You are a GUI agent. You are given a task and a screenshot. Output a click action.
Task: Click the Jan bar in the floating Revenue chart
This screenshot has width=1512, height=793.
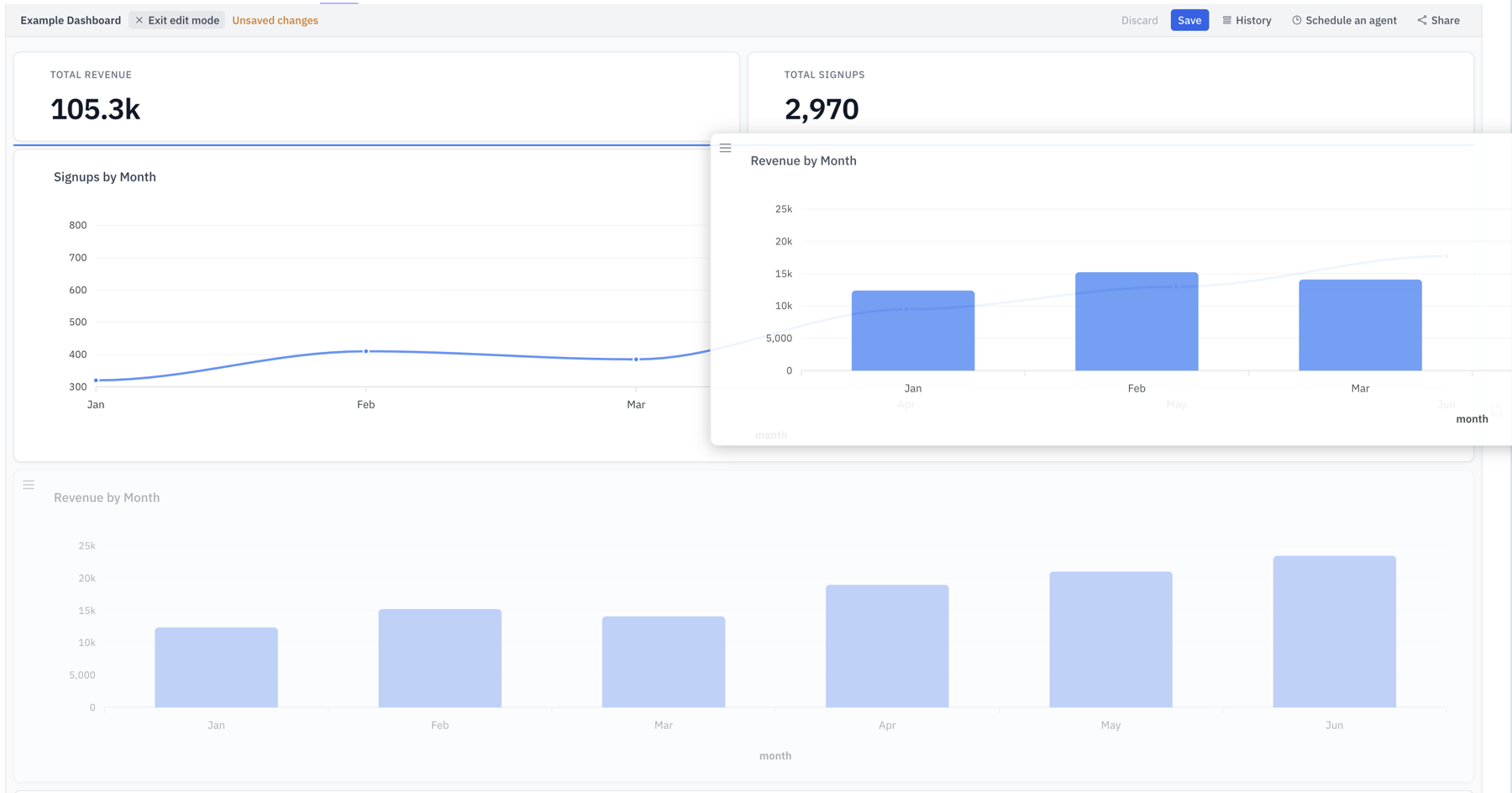(x=913, y=330)
